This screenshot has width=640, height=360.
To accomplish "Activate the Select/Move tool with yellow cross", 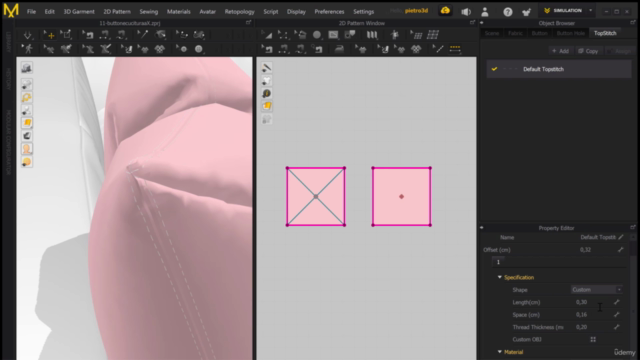I will (x=49, y=35).
